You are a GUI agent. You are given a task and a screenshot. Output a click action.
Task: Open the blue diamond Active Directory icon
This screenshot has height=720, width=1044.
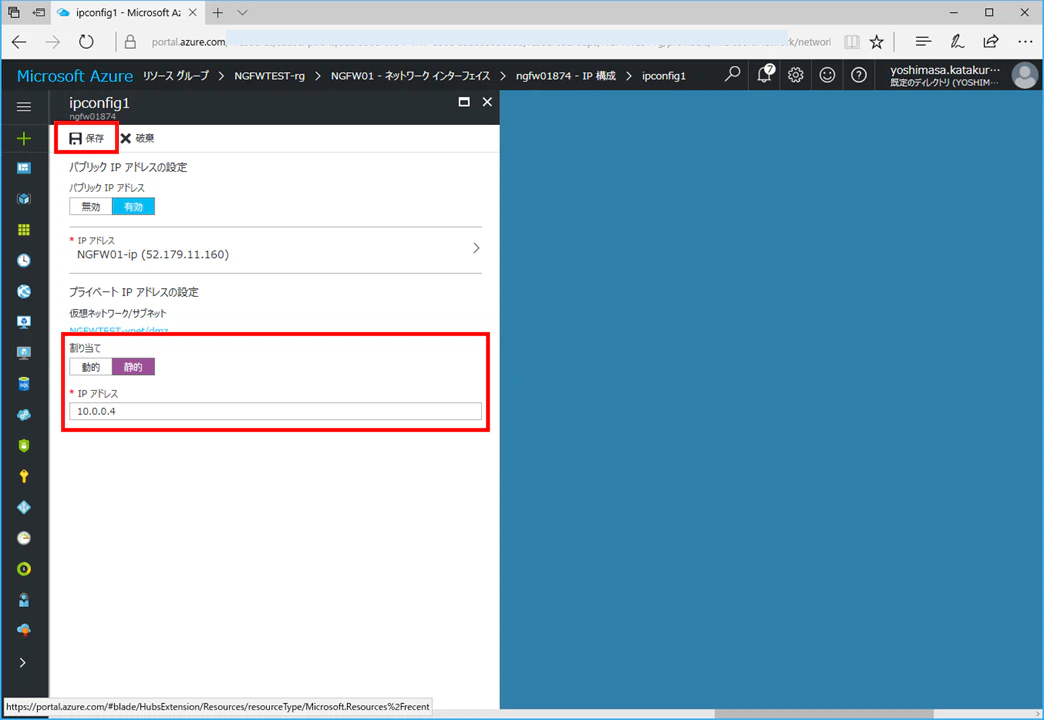pyautogui.click(x=24, y=507)
